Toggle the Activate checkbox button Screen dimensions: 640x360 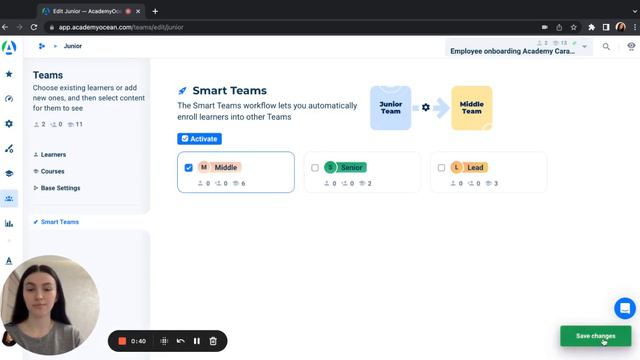(200, 139)
